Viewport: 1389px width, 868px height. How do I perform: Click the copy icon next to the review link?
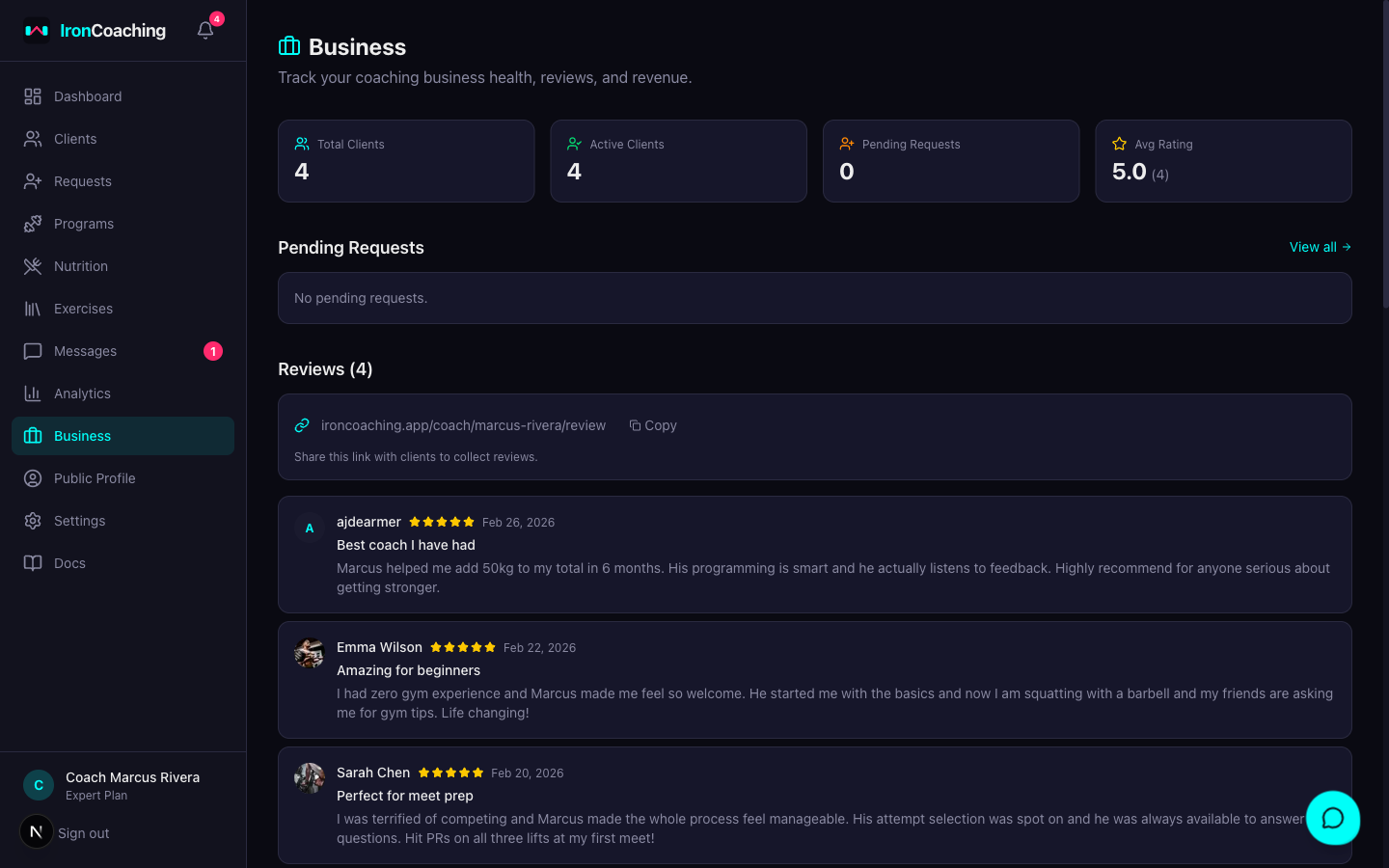coord(636,425)
